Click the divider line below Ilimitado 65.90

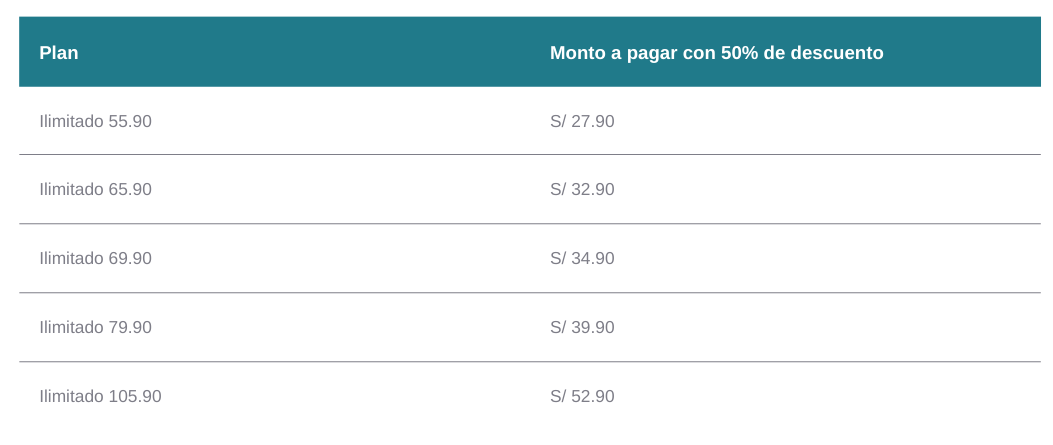point(300,224)
